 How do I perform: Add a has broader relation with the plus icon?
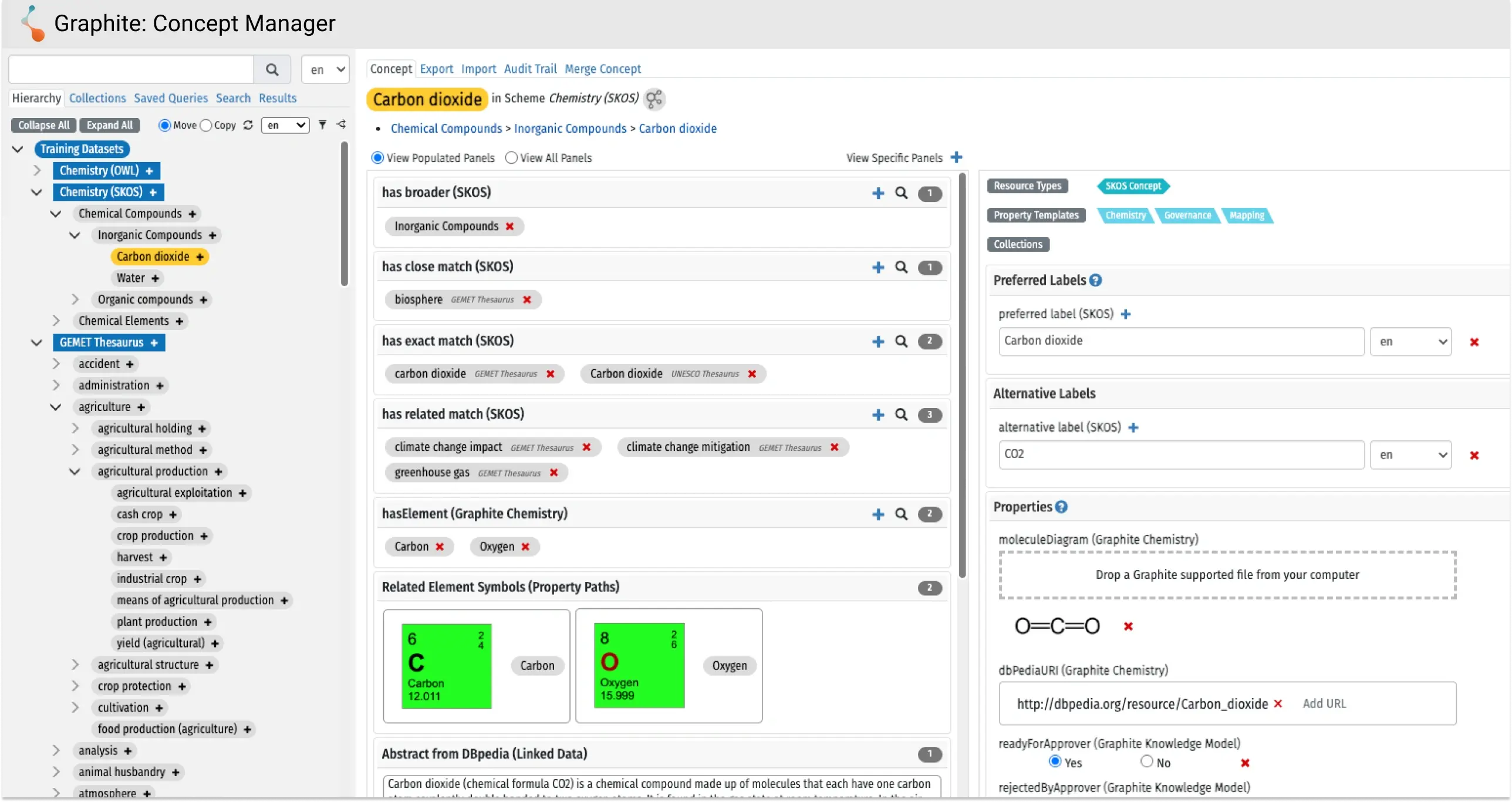tap(878, 193)
